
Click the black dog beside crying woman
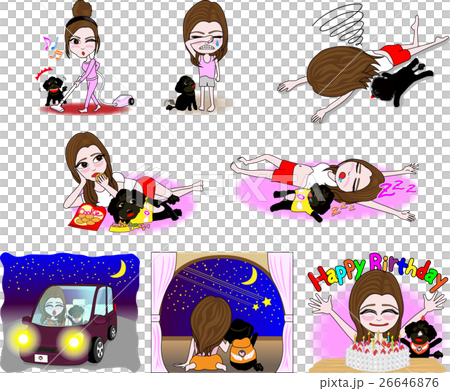(184, 94)
